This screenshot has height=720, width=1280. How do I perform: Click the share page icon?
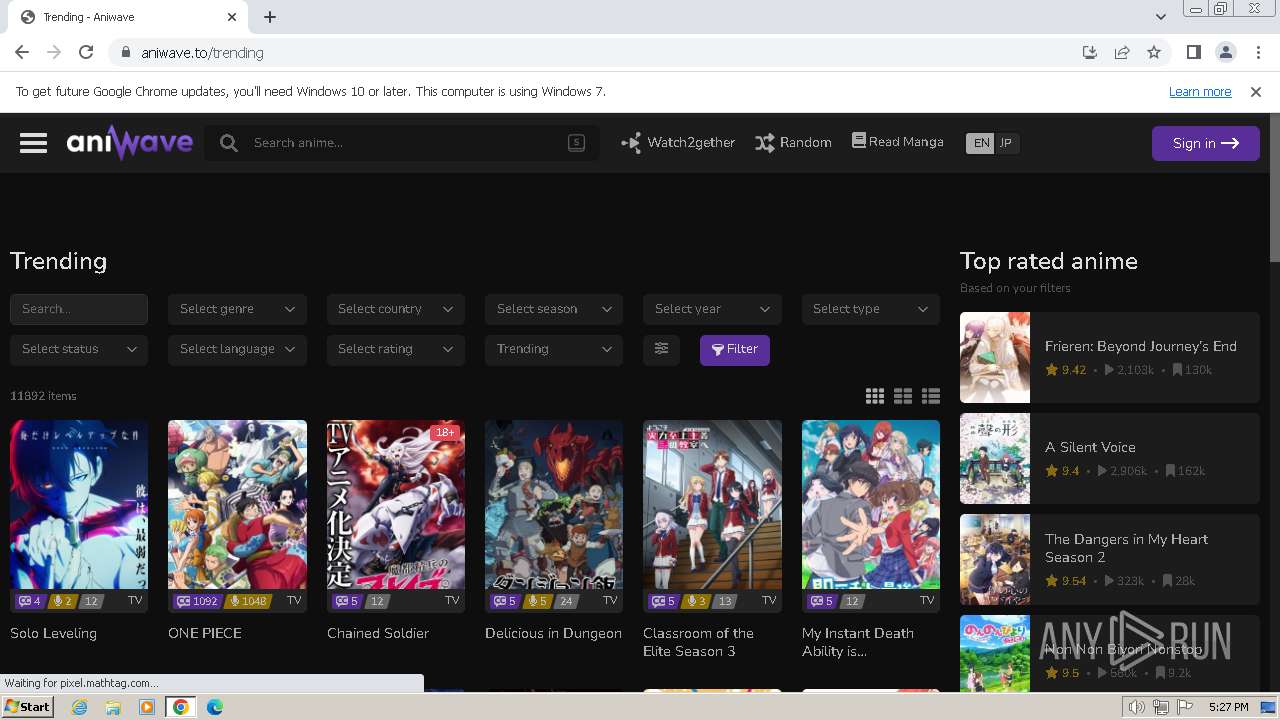coord(1122,52)
